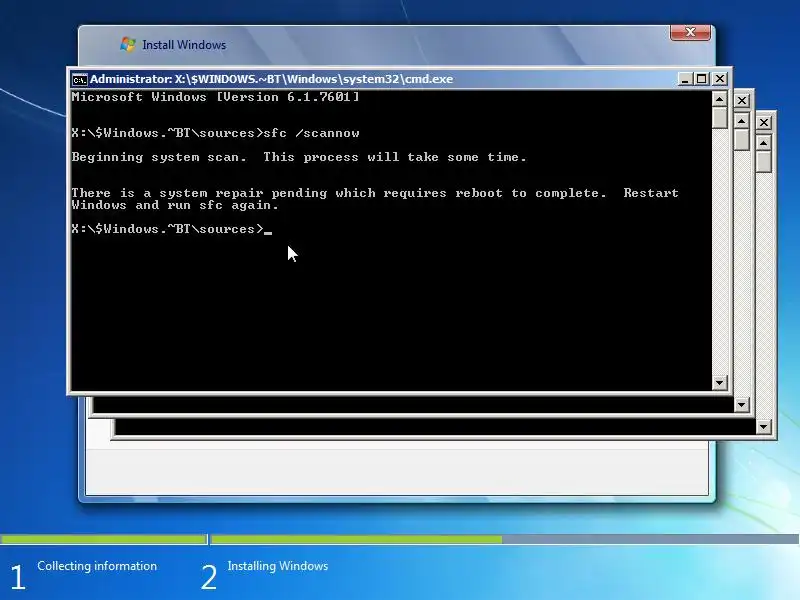Minimize the front cmd.exe window

pos(685,79)
